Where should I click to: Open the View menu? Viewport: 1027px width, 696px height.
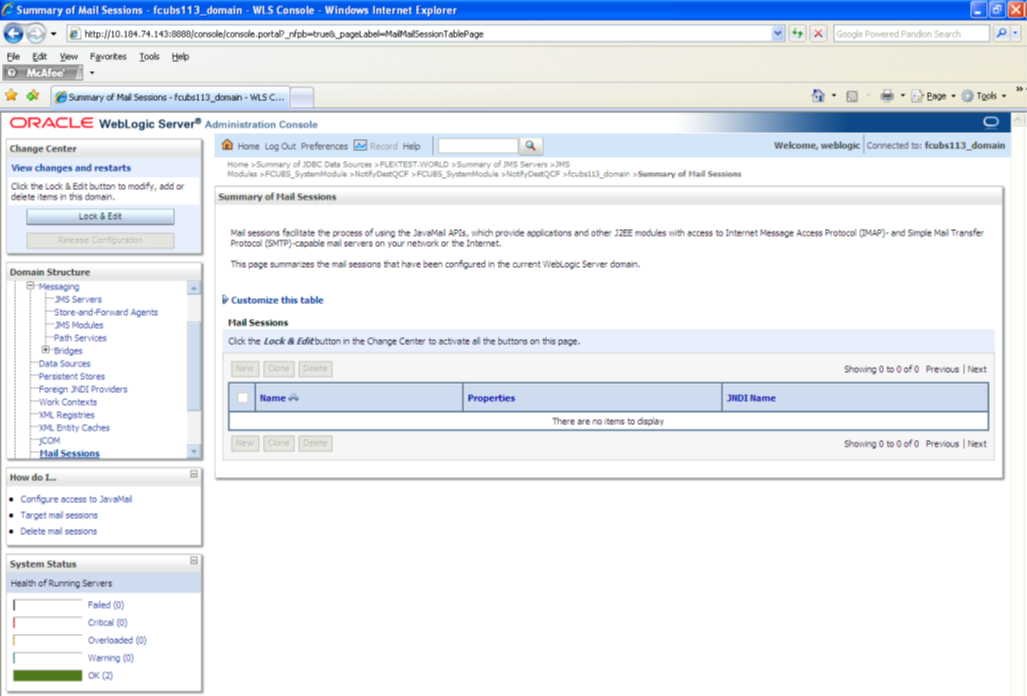coord(68,56)
